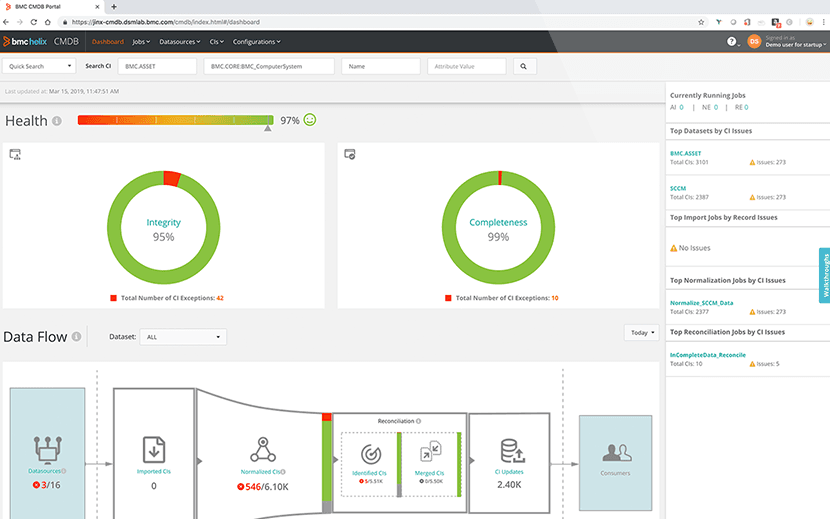Click the Integrity panel icon
Screen dimensions: 830x519
15,154
